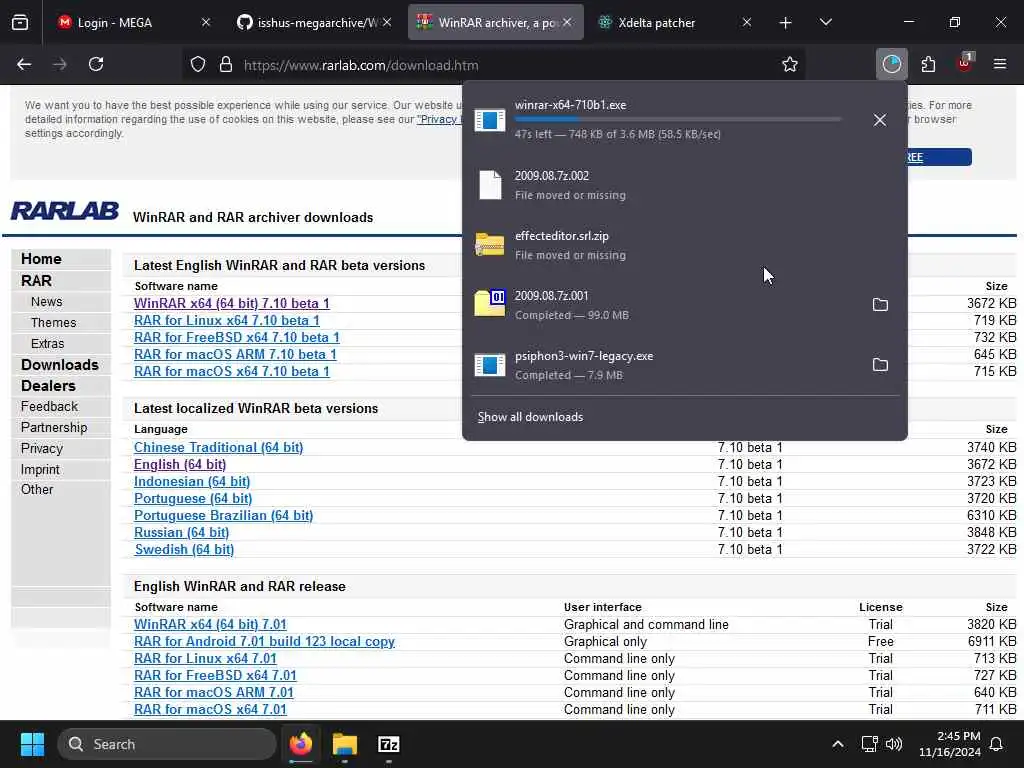Download RAR for macOS x64 7.01

point(210,710)
